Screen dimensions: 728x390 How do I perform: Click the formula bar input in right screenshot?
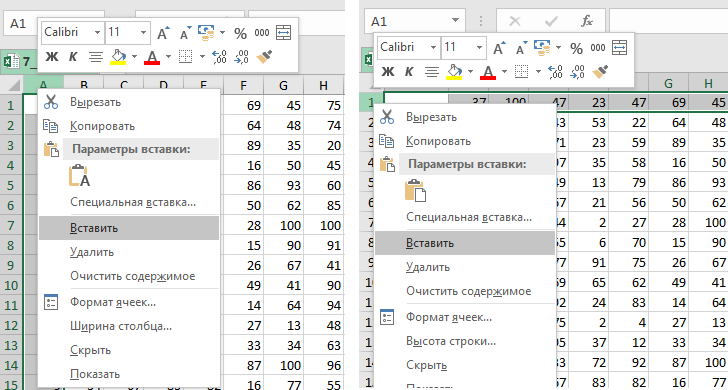(669, 21)
